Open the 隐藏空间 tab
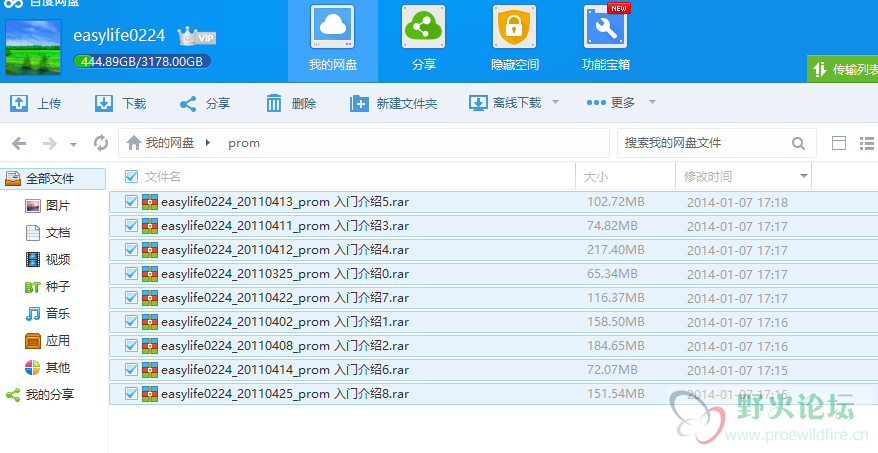The width and height of the screenshot is (878, 453). [x=514, y=40]
